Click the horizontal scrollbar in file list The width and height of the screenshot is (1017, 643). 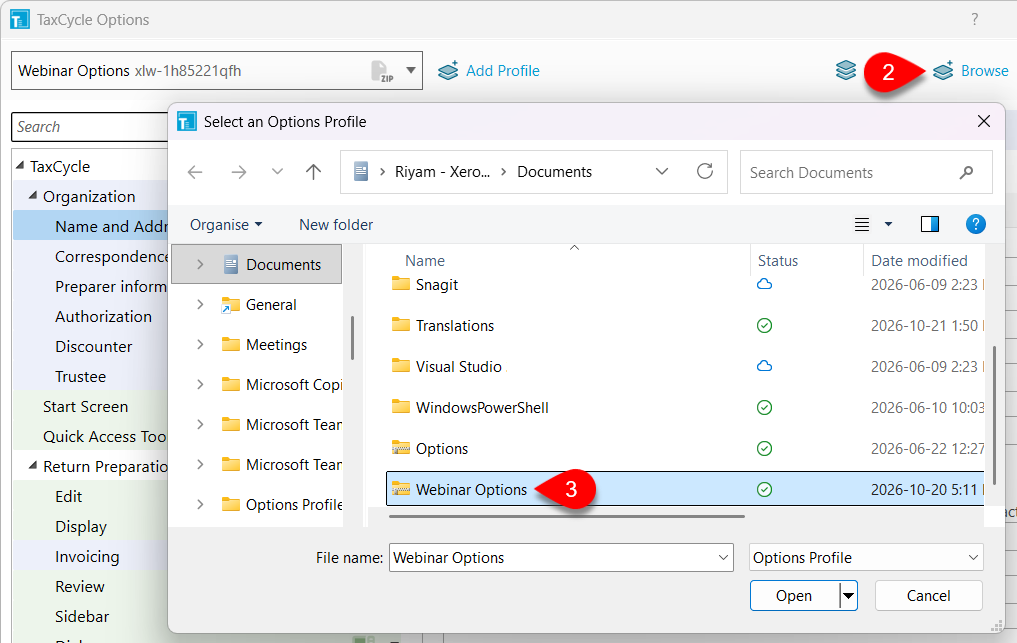pyautogui.click(x=566, y=516)
